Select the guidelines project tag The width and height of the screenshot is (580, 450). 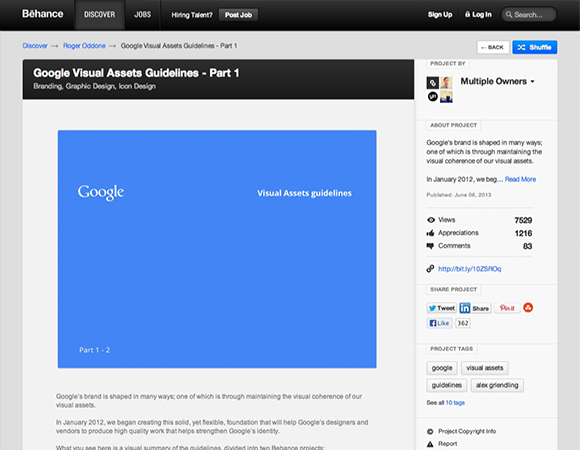[446, 385]
